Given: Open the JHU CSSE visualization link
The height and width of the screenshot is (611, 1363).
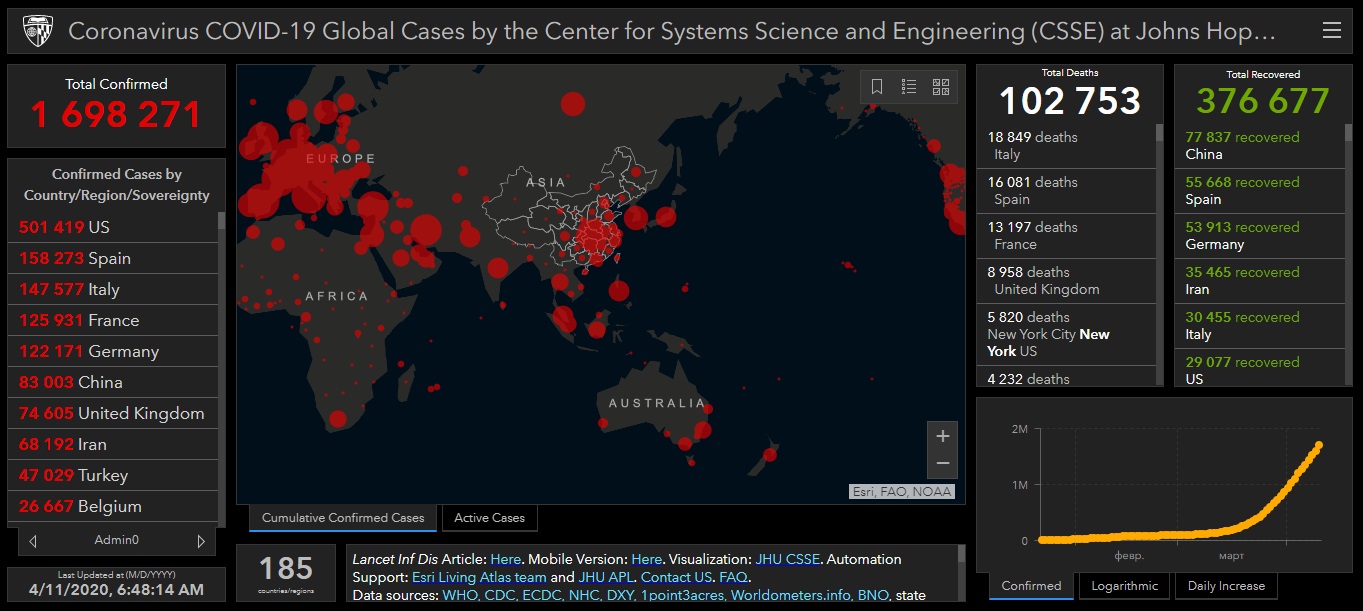Looking at the screenshot, I should coord(787,559).
